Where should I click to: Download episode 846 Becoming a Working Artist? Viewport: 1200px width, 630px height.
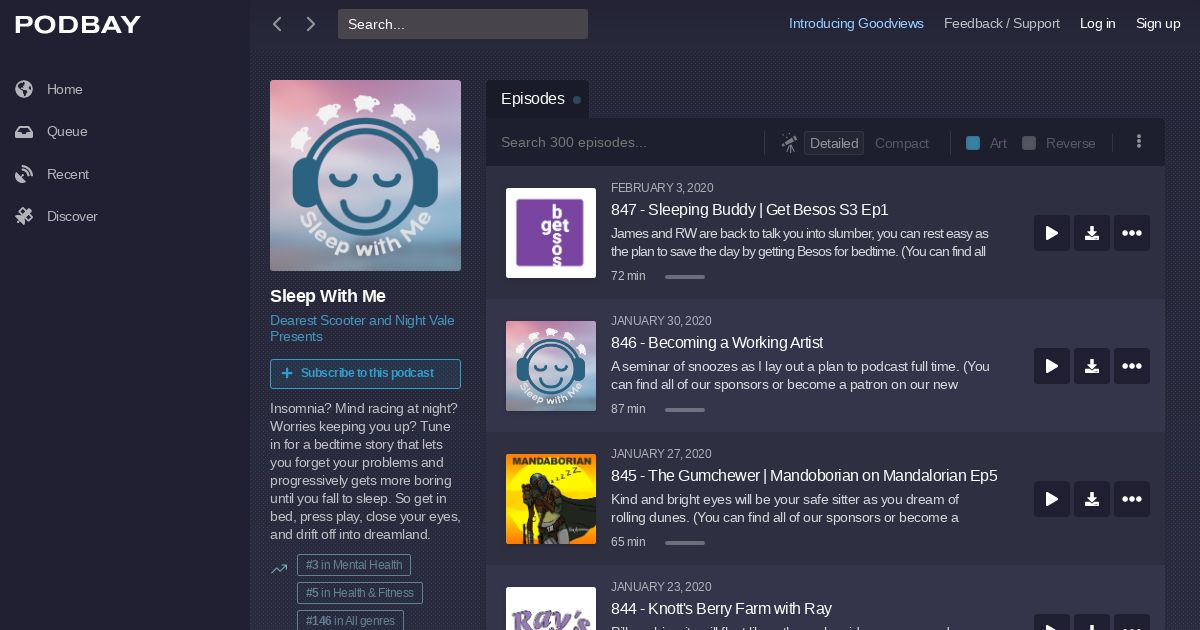(1092, 366)
